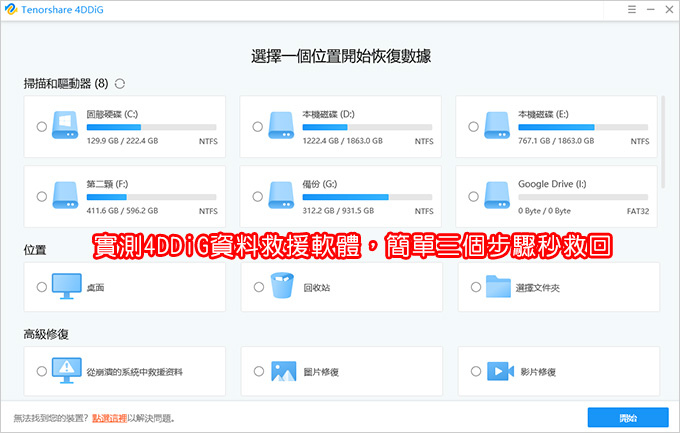Click the "312.2 GB / 931.5 GB" text
Viewport: 680px width, 433px height.
point(338,211)
